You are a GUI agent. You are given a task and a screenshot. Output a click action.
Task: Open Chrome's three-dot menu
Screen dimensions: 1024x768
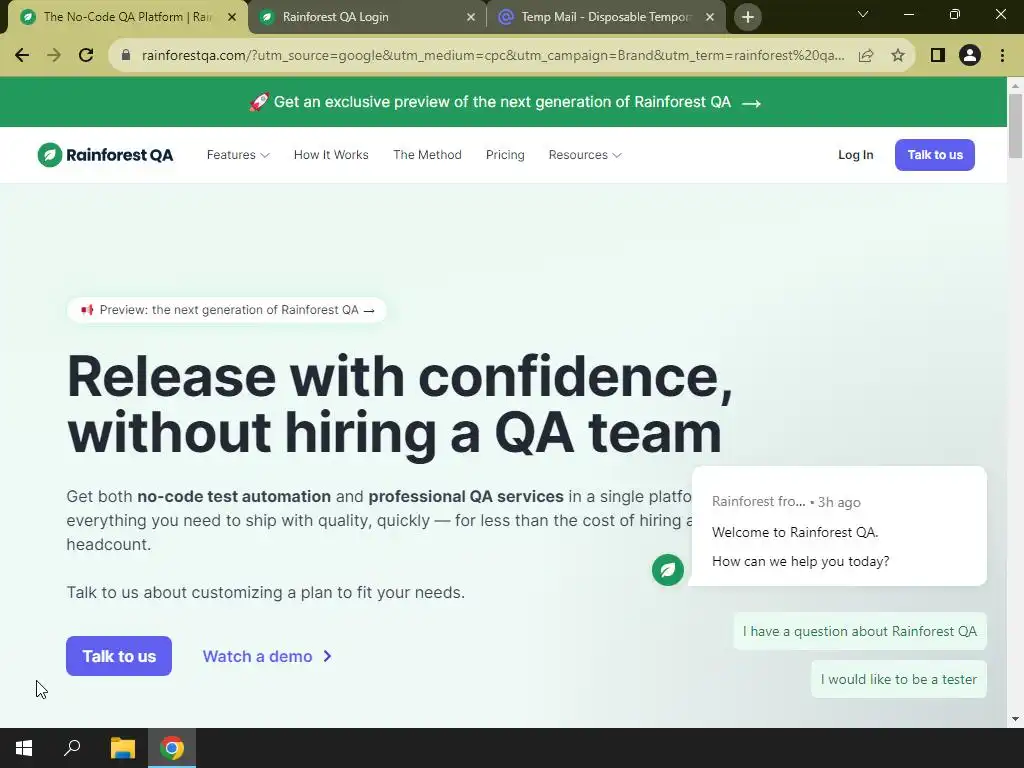(x=1002, y=56)
